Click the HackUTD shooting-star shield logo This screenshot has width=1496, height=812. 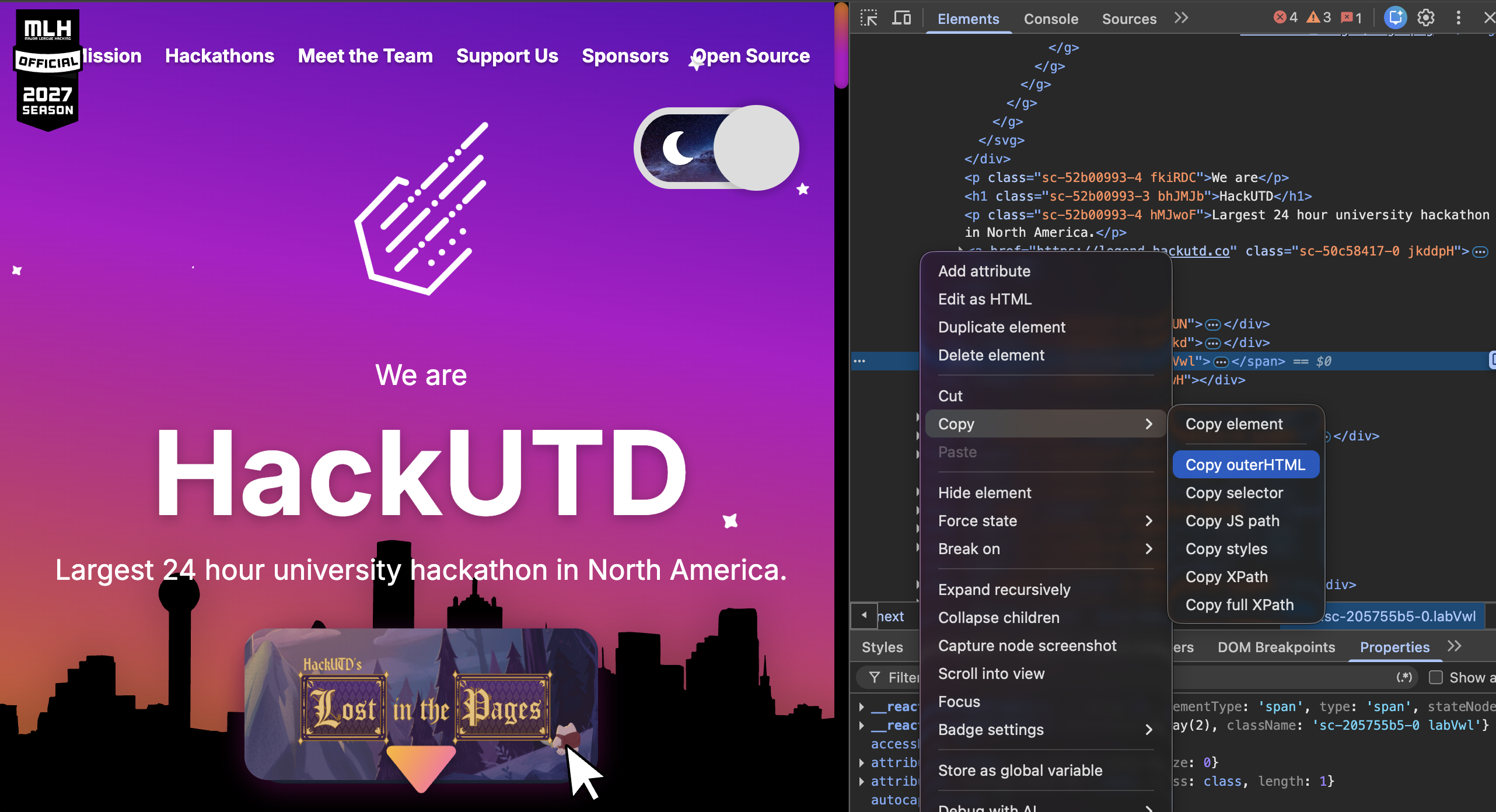tap(421, 208)
